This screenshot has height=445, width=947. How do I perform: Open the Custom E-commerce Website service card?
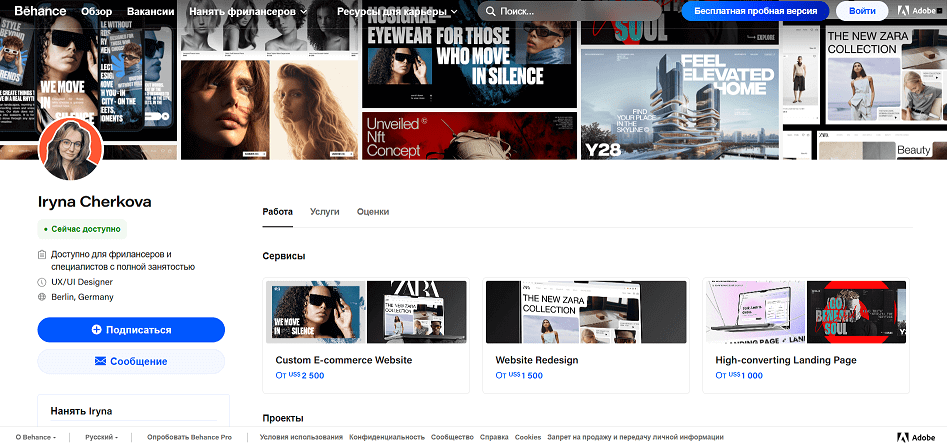(366, 335)
